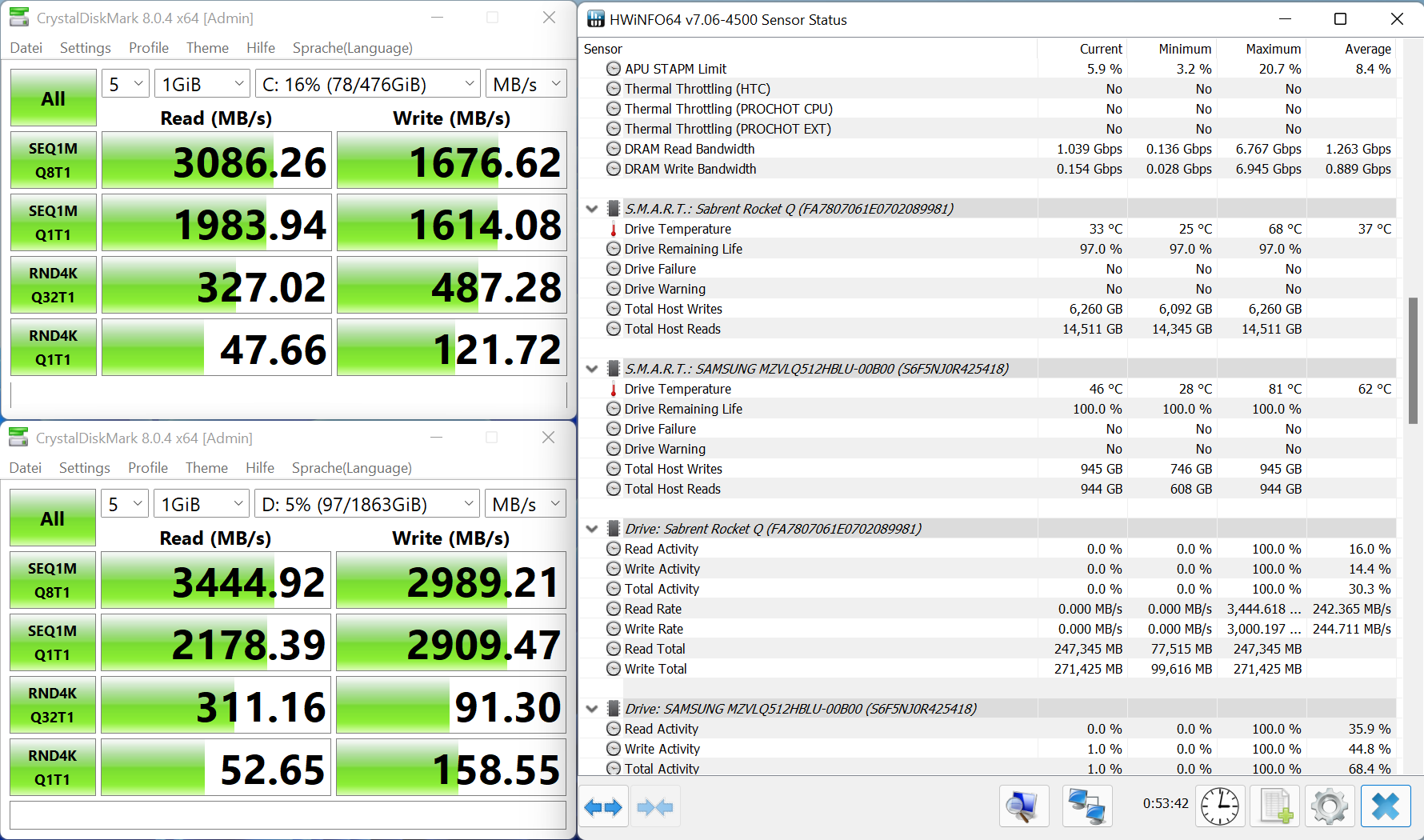1424x840 pixels.
Task: Start SEQ1M Q8T1 test in C: drive window
Action: 54,160
